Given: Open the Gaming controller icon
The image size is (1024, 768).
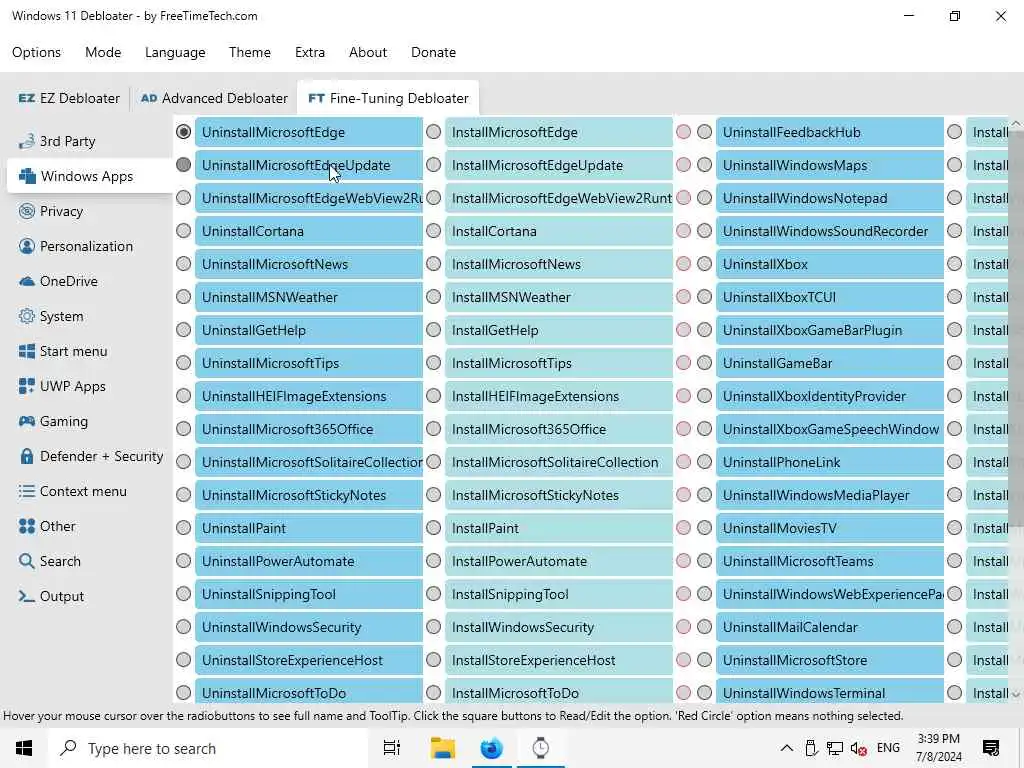Looking at the screenshot, I should pyautogui.click(x=27, y=421).
